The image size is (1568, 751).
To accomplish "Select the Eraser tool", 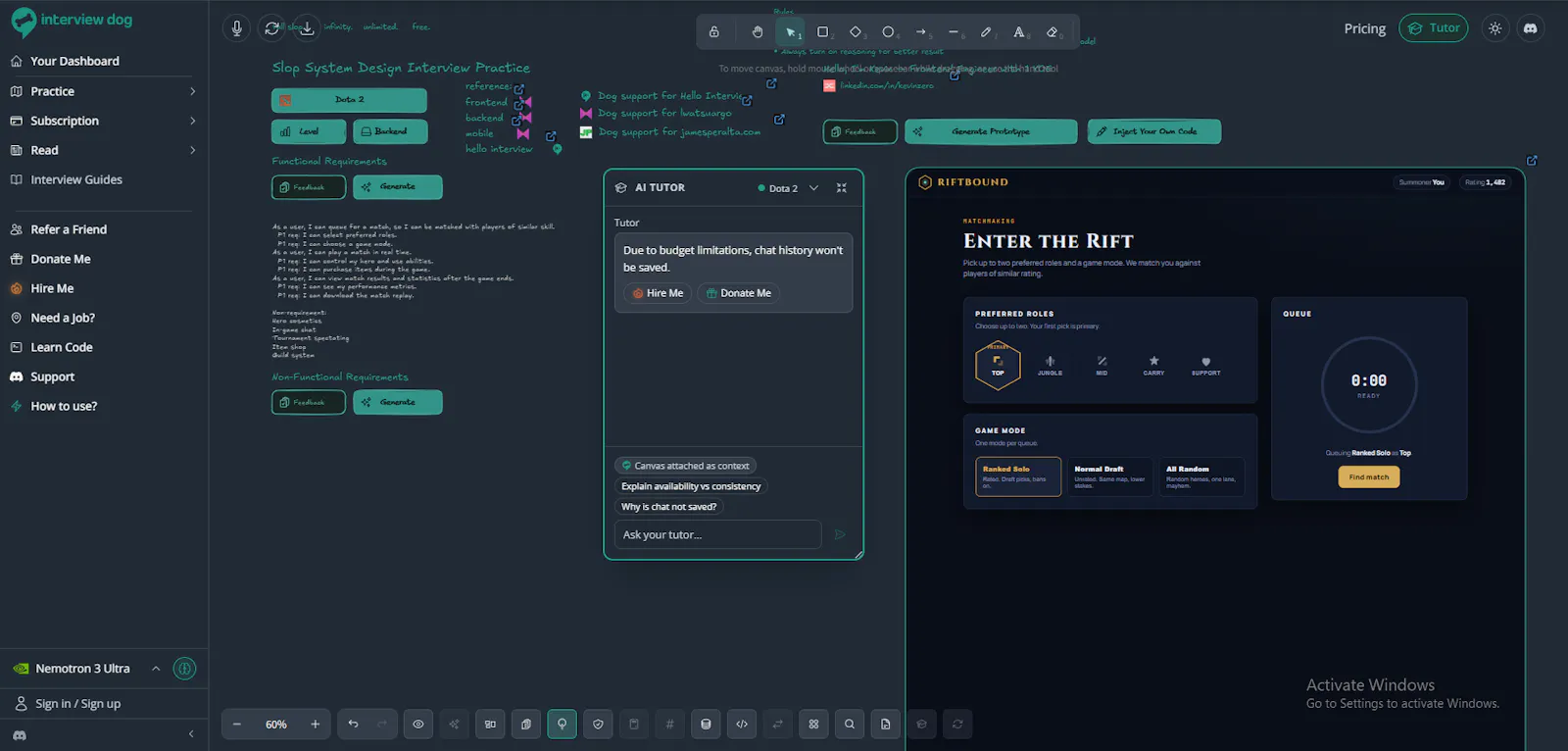I will click(x=1053, y=32).
